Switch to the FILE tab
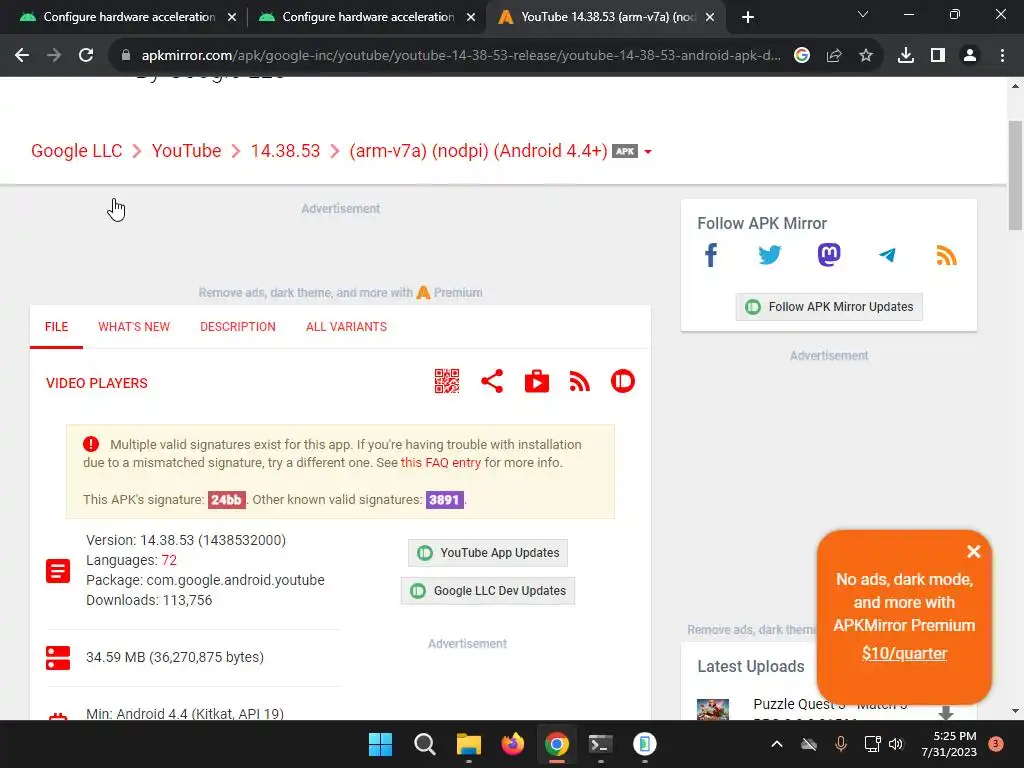This screenshot has height=768, width=1024. (56, 327)
